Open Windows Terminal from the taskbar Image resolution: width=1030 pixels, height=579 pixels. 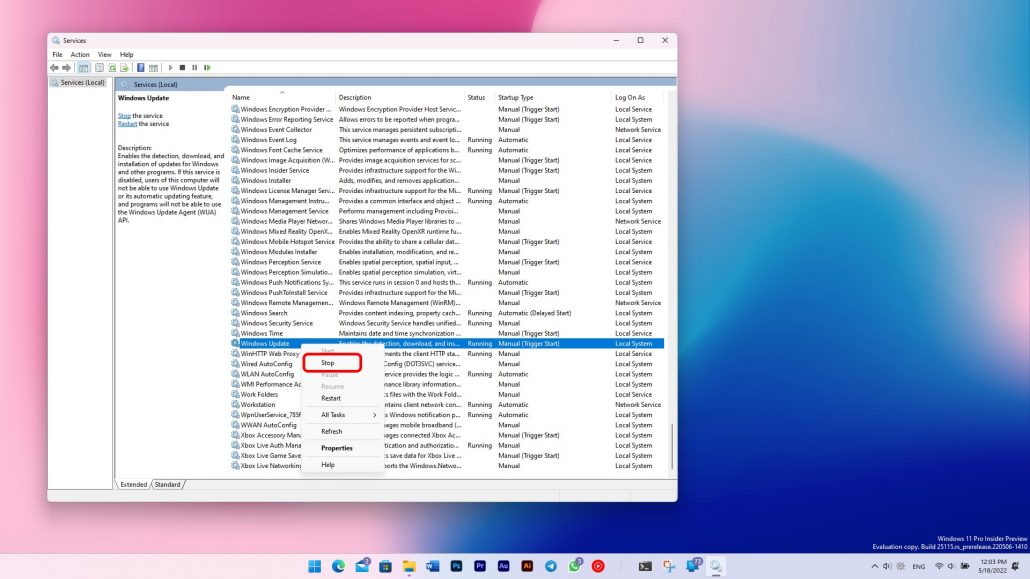click(645, 566)
